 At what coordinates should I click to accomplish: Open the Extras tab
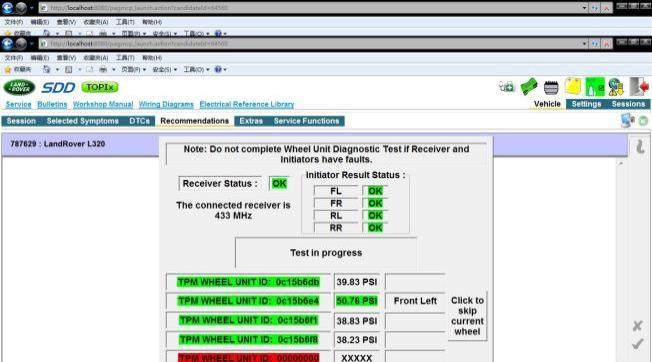[251, 121]
